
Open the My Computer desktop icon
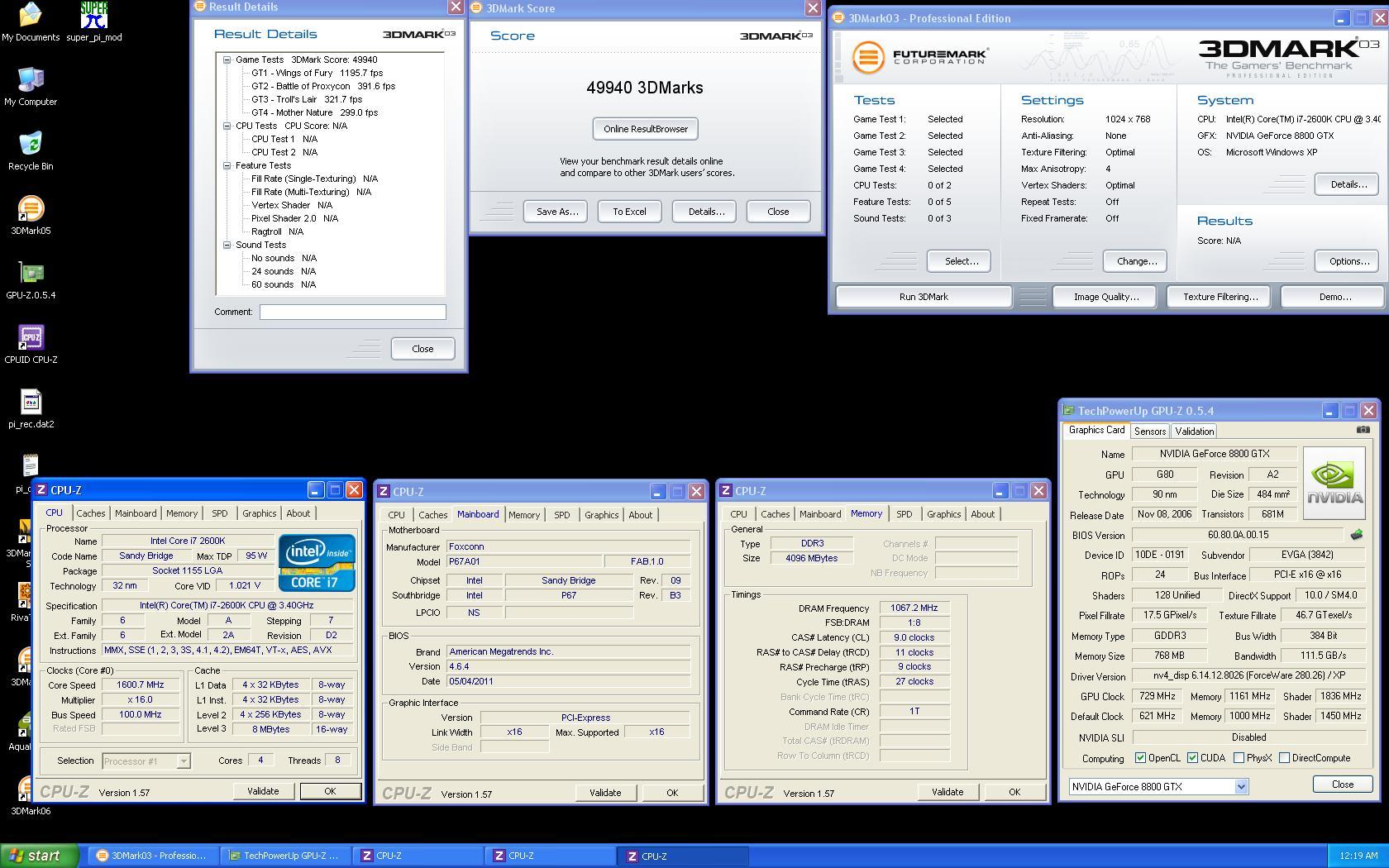(31, 86)
